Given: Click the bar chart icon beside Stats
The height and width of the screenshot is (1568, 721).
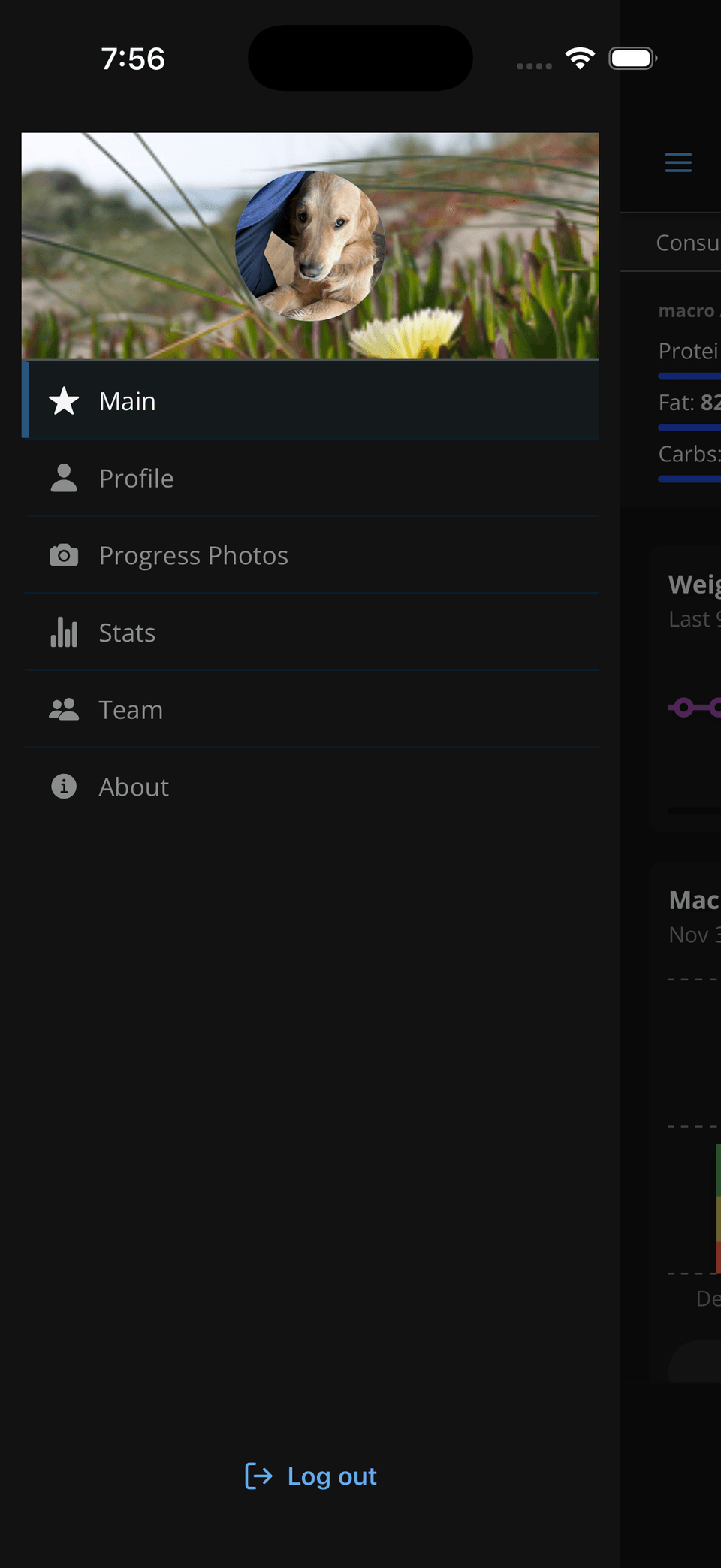Looking at the screenshot, I should 64,632.
